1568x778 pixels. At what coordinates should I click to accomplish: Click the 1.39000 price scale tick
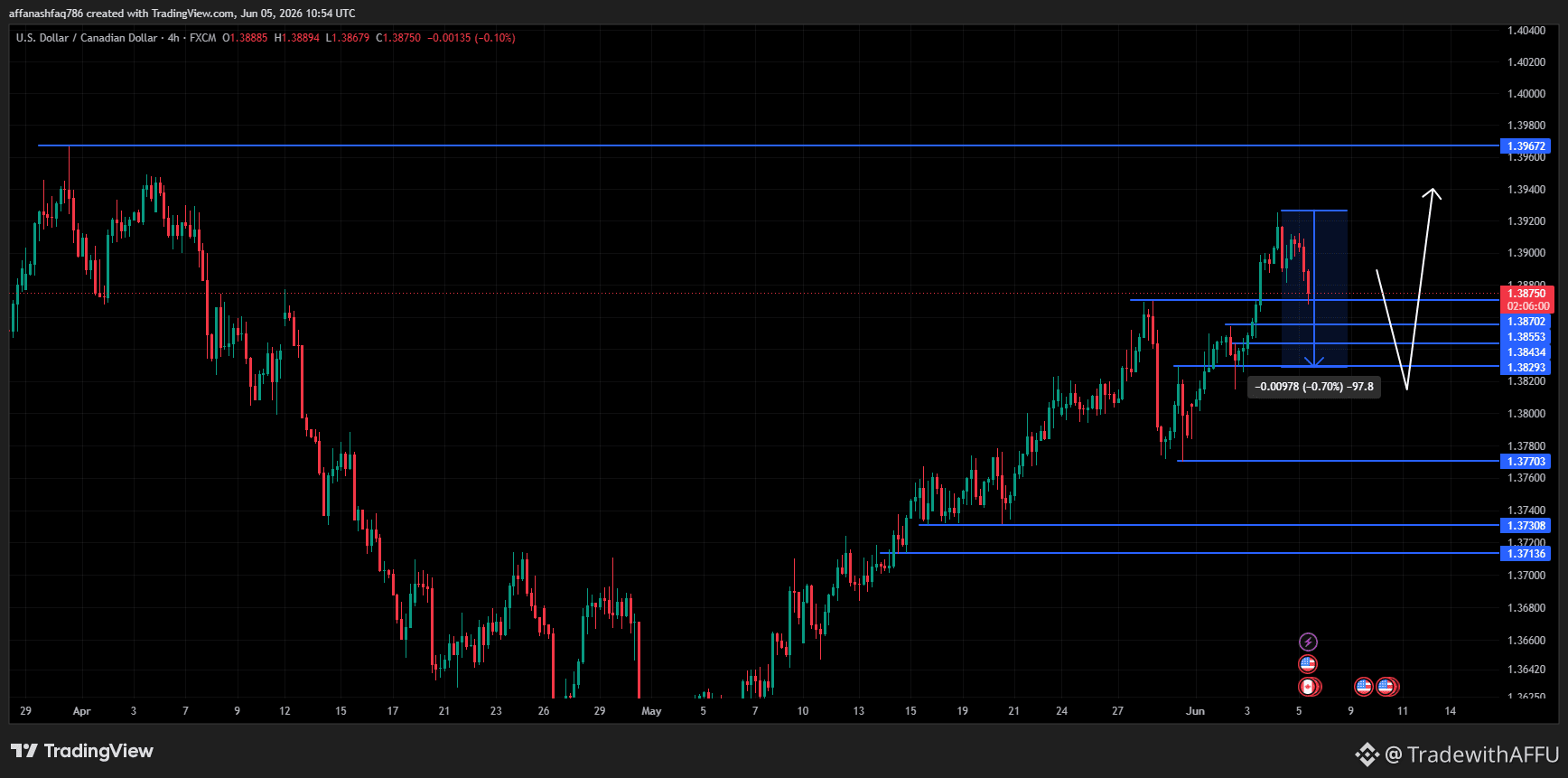[1526, 253]
